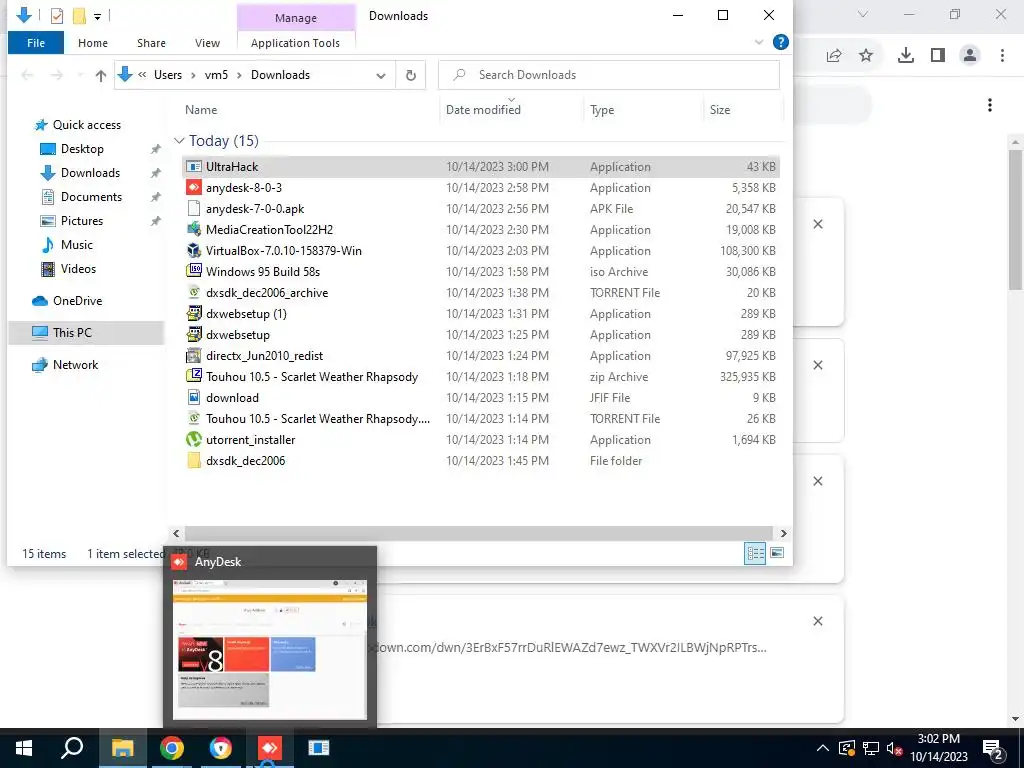Select MediaCreationTool22H2 icon

[193, 229]
